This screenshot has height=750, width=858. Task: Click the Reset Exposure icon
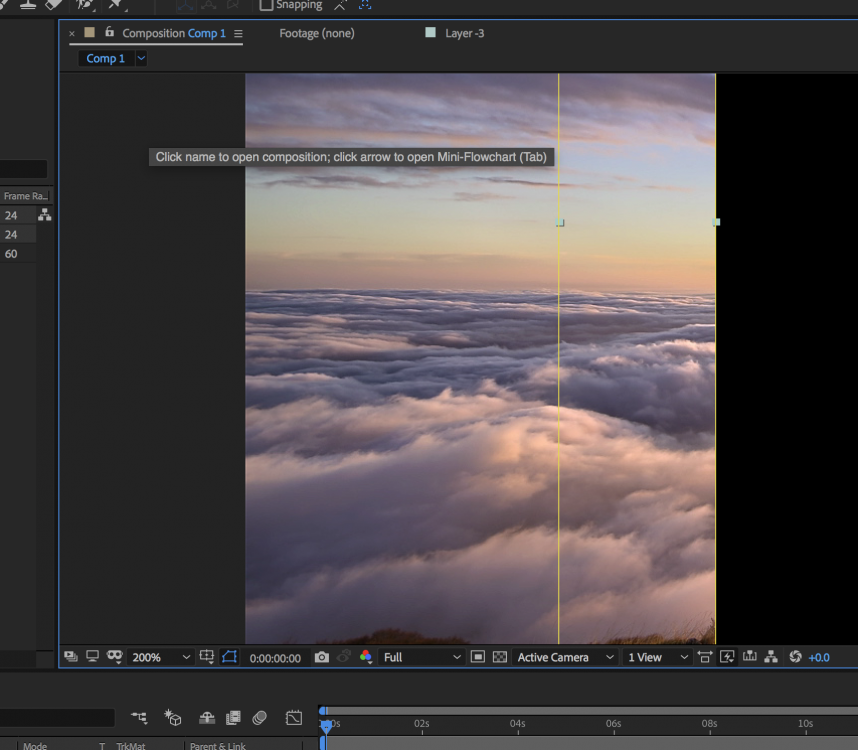[795, 657]
